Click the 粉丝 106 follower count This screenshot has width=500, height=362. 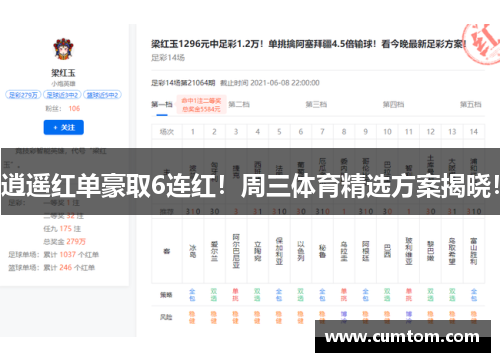point(63,108)
